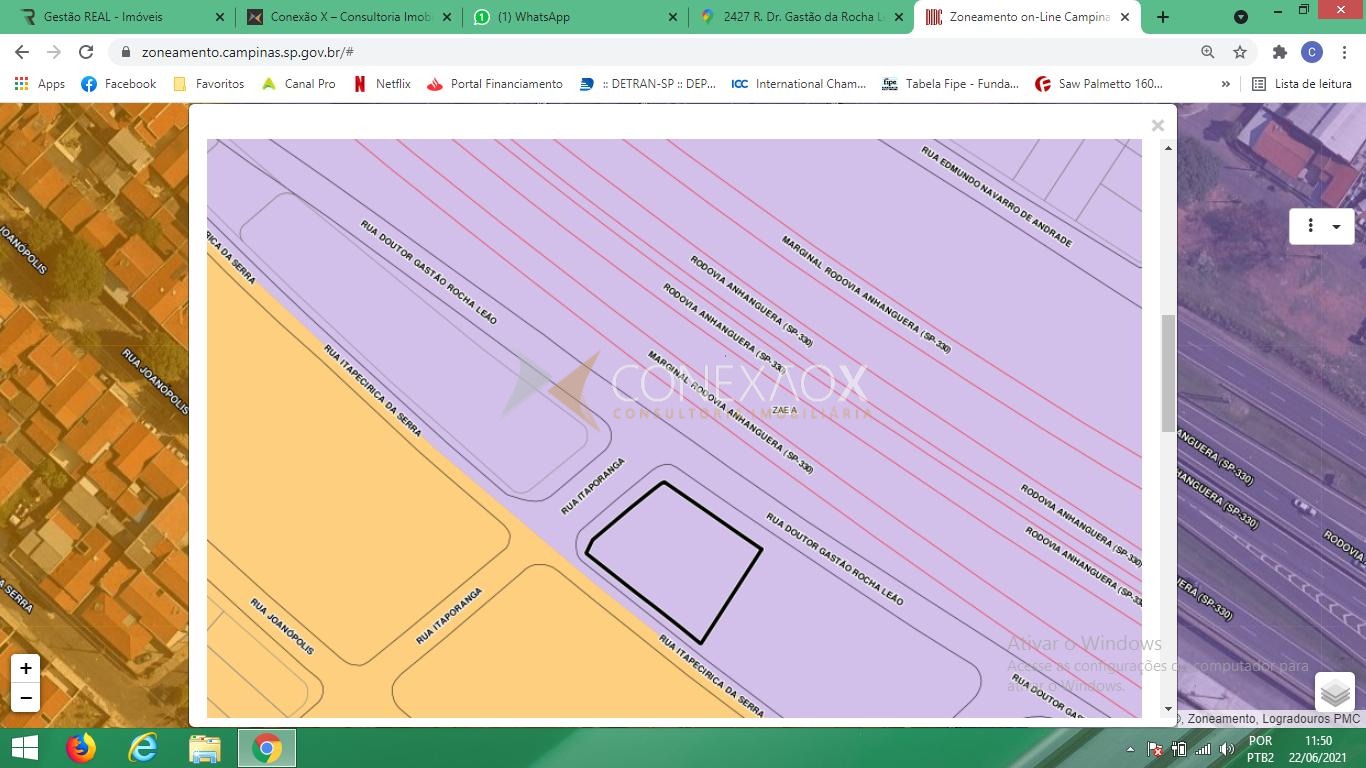
Task: Open the Chrome profile avatar C
Action: click(1312, 52)
